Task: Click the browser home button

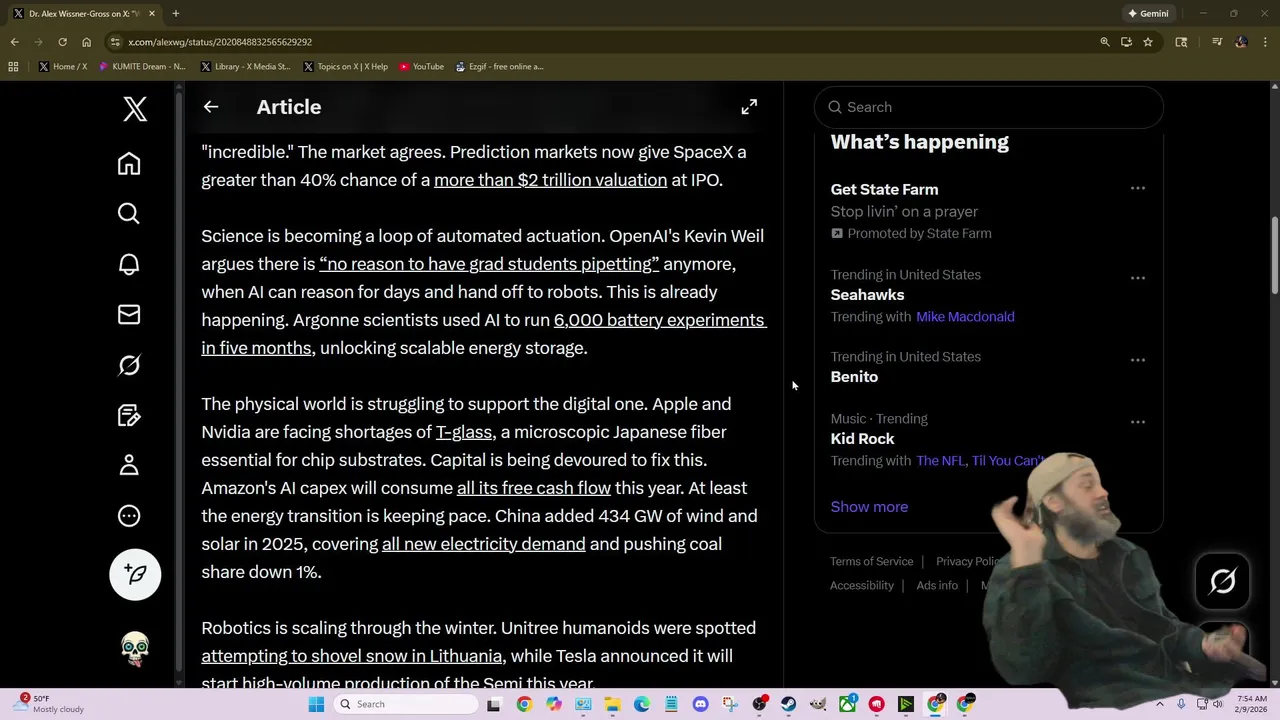Action: 86,42
